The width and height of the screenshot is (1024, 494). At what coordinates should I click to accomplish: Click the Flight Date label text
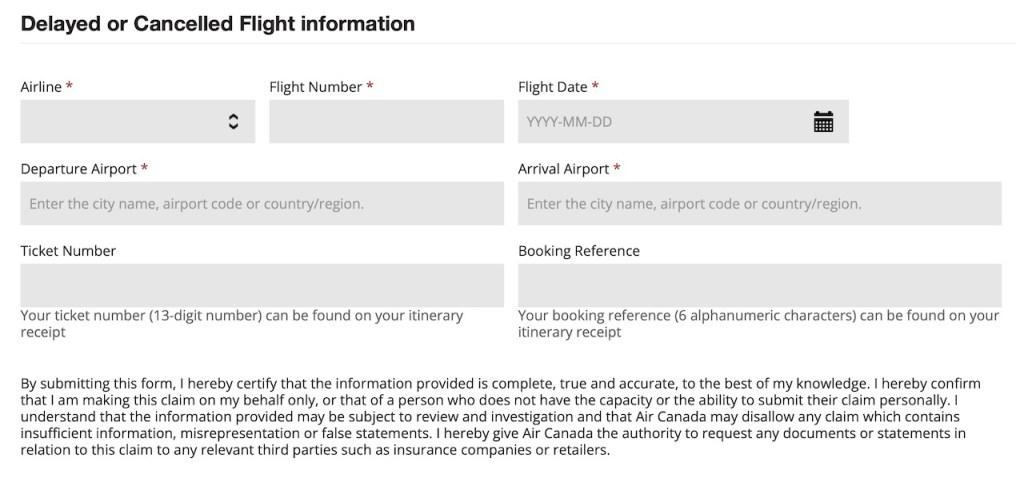pos(553,87)
